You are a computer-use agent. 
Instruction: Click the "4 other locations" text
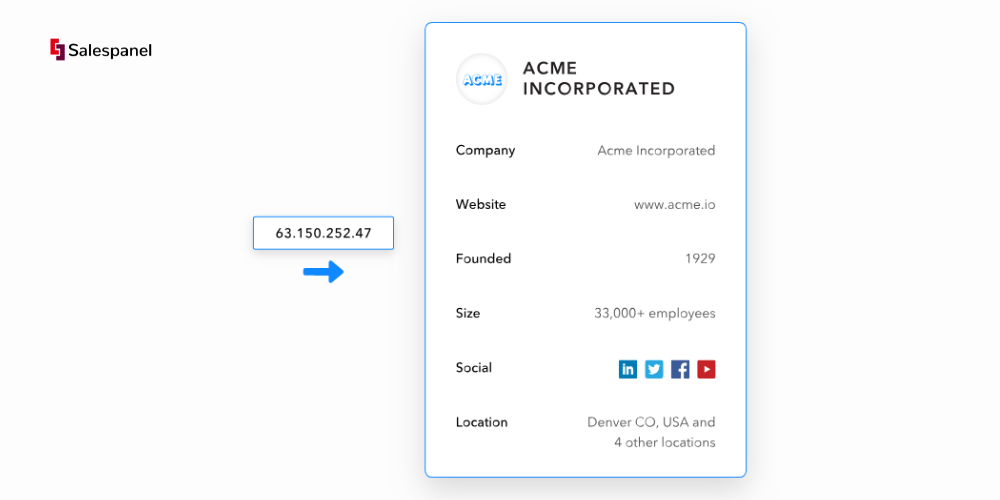click(664, 442)
